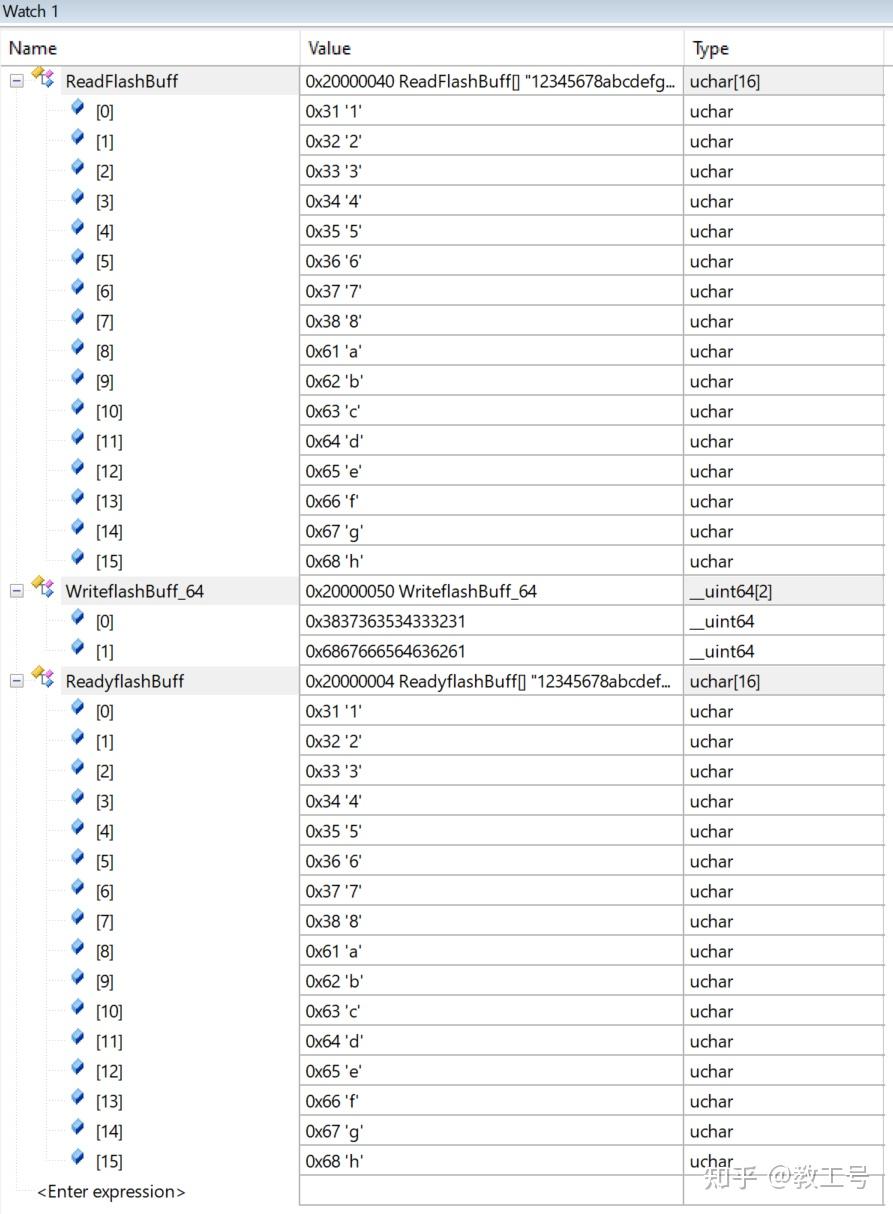Select the Value column header
Screen dimensions: 893x1214
coord(491,48)
